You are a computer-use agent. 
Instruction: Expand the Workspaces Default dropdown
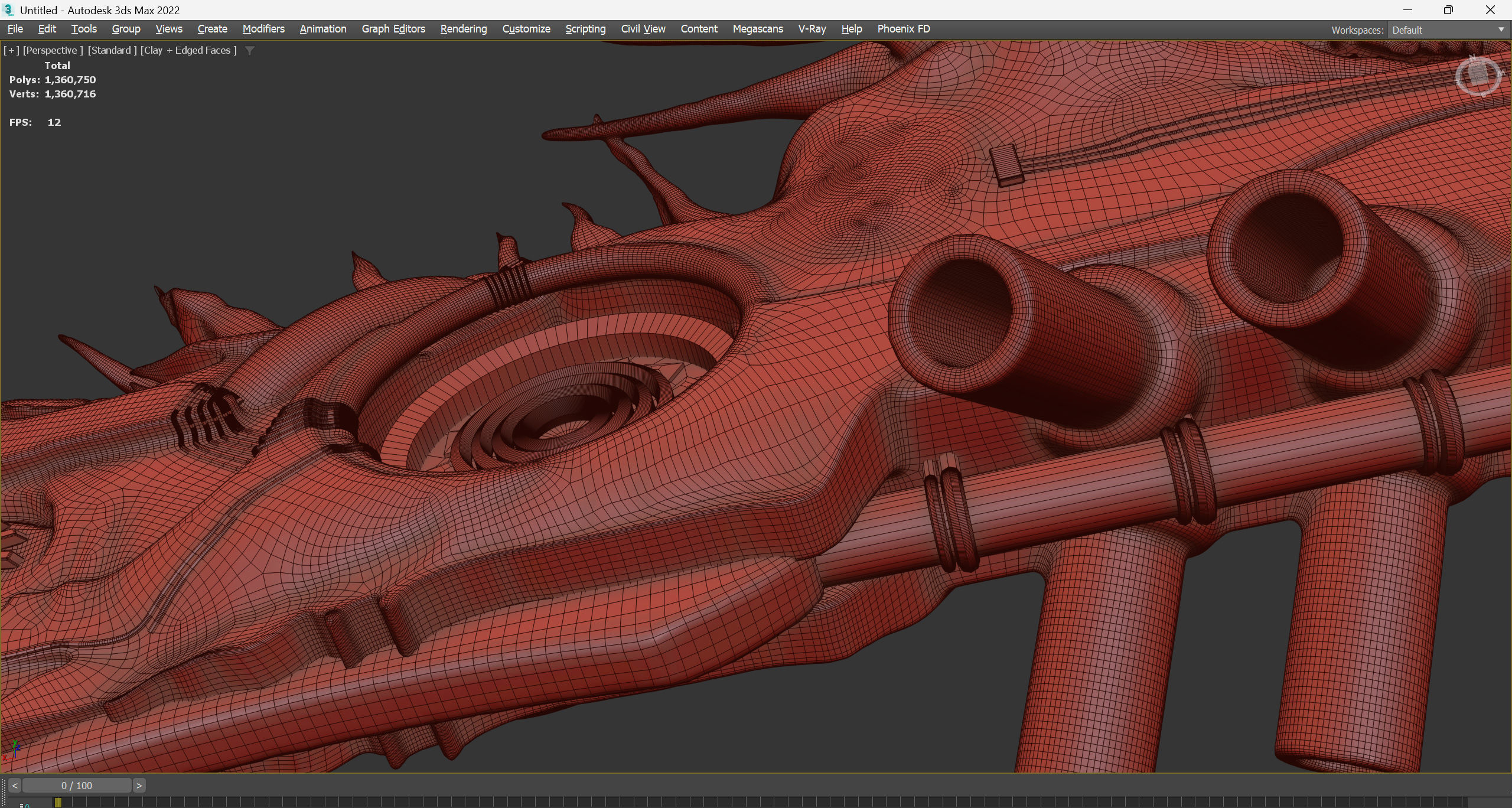1448,30
